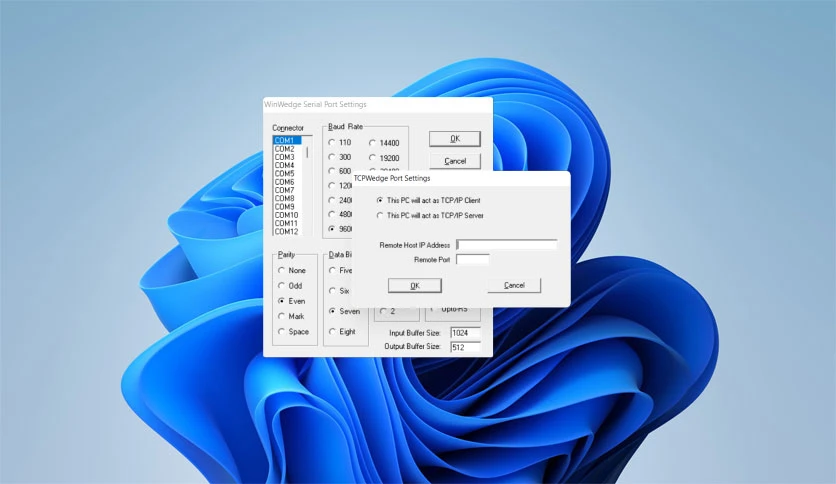
Task: Select COM5 in the Connector list
Action: (x=287, y=173)
